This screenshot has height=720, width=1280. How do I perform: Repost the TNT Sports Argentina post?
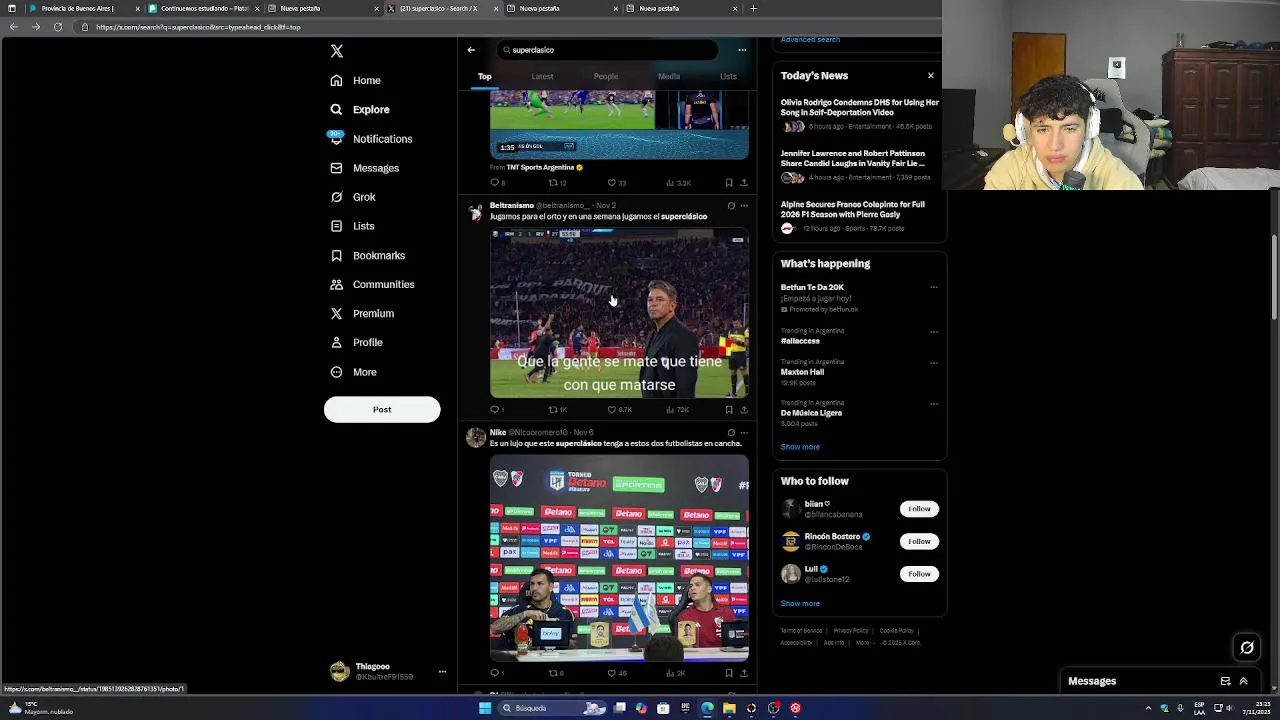(x=557, y=183)
